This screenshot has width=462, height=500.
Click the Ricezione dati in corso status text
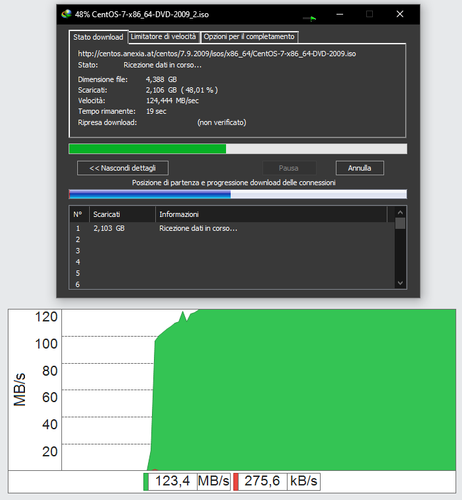pyautogui.click(x=162, y=65)
